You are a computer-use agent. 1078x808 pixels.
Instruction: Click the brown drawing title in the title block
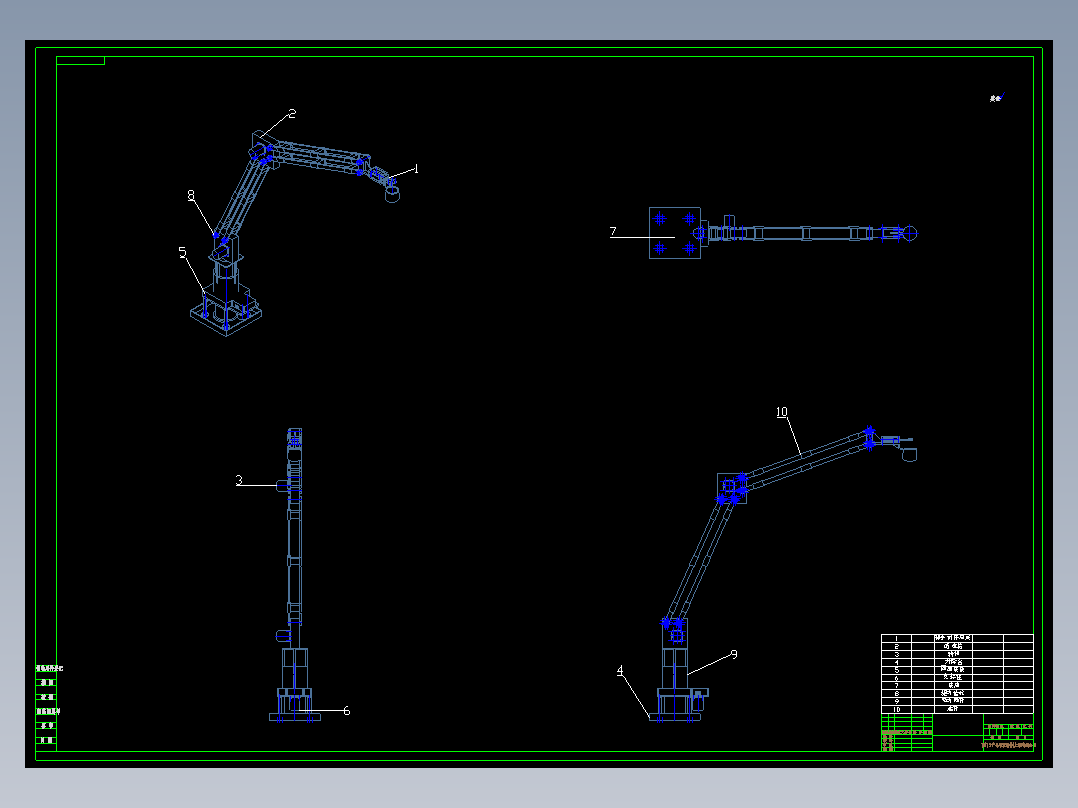click(1009, 745)
